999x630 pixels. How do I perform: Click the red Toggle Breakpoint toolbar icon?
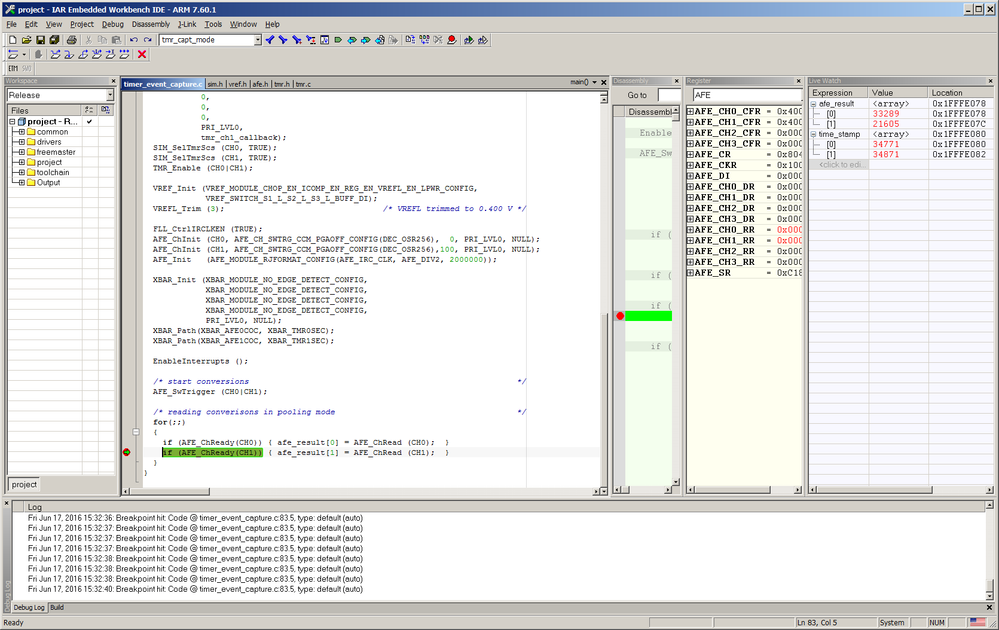[452, 40]
